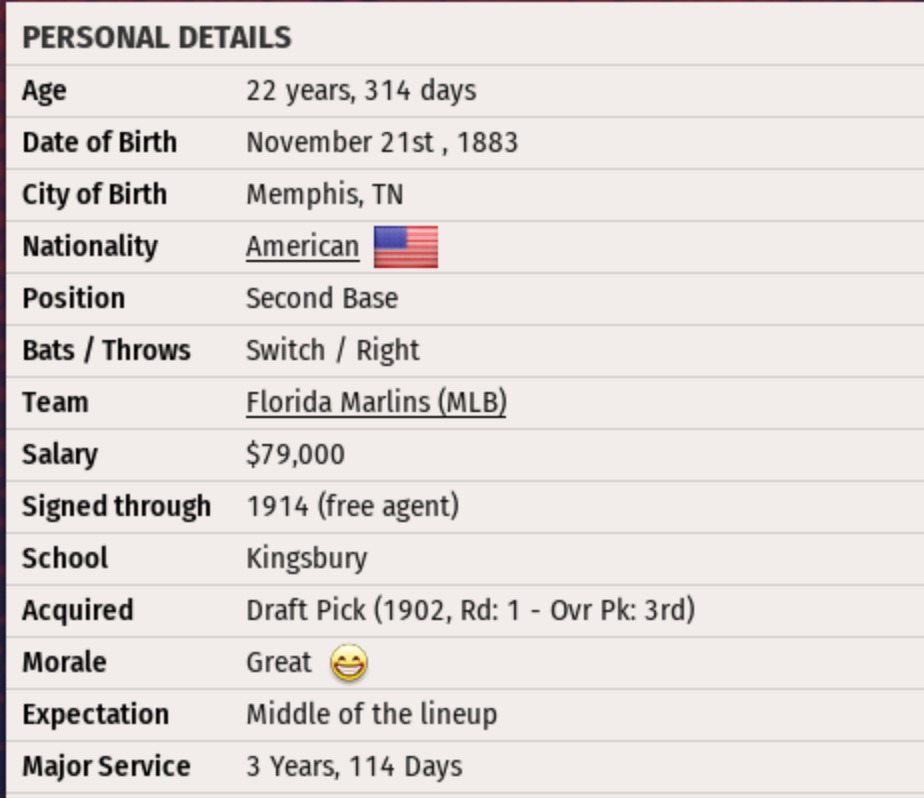Click the date of birth November 21st, 1883
The image size is (924, 798).
coord(382,143)
